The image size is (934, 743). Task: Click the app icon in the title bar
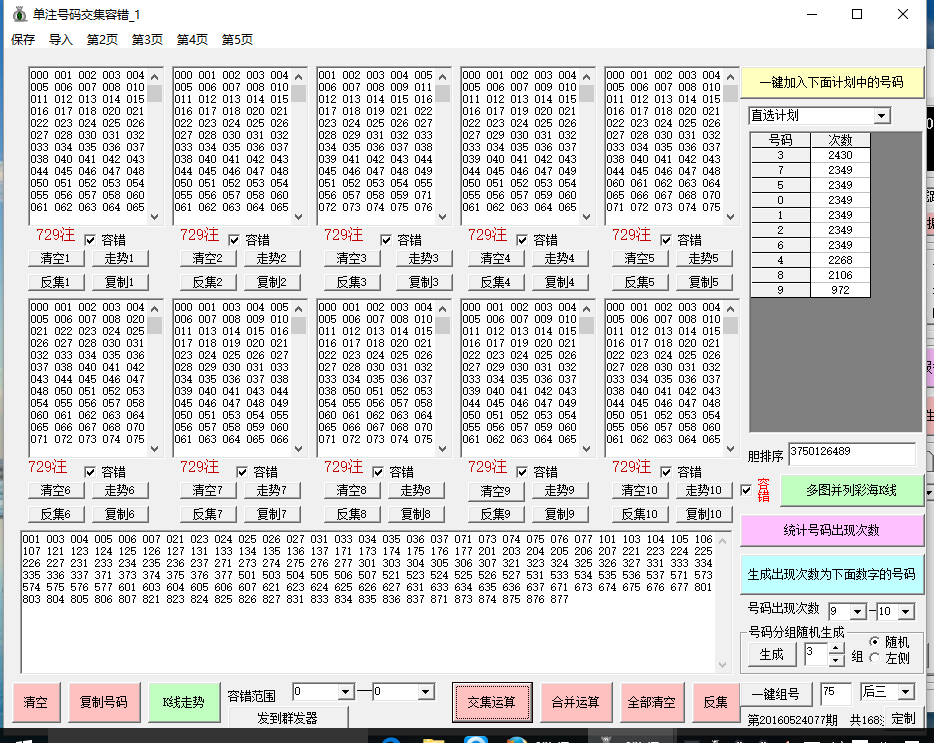click(x=17, y=14)
